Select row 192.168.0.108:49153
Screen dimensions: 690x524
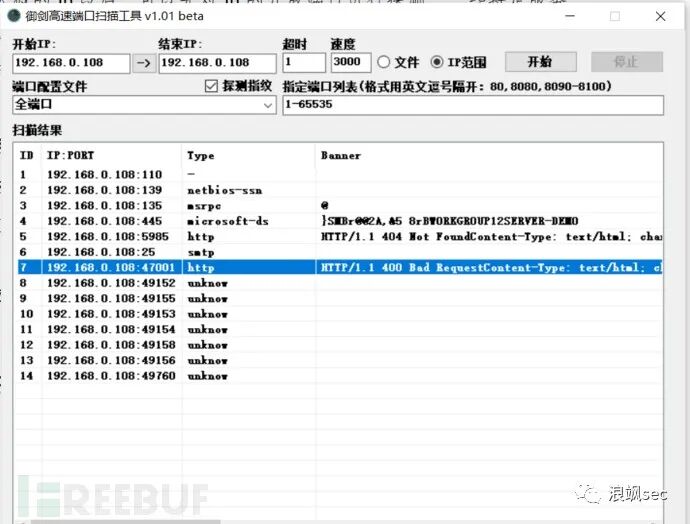[x=340, y=314]
